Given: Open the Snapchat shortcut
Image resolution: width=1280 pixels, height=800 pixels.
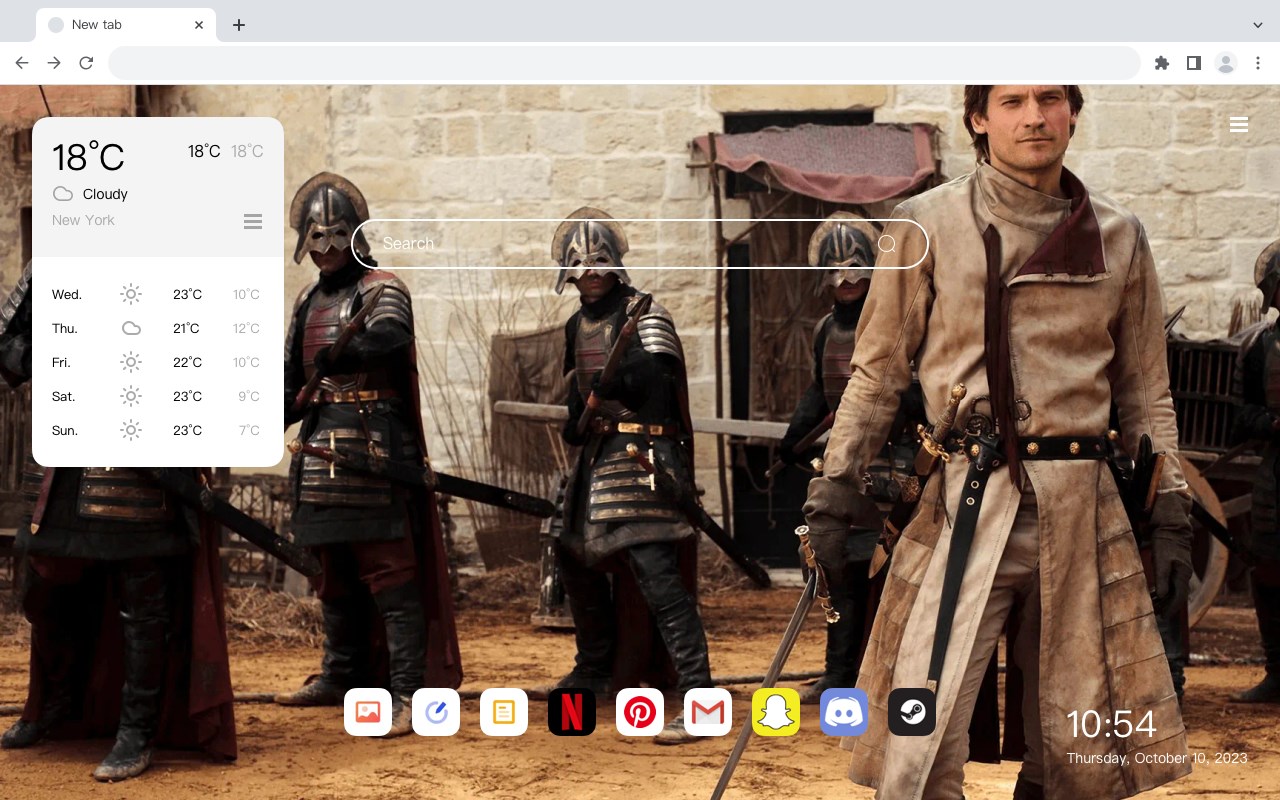Looking at the screenshot, I should tap(776, 712).
